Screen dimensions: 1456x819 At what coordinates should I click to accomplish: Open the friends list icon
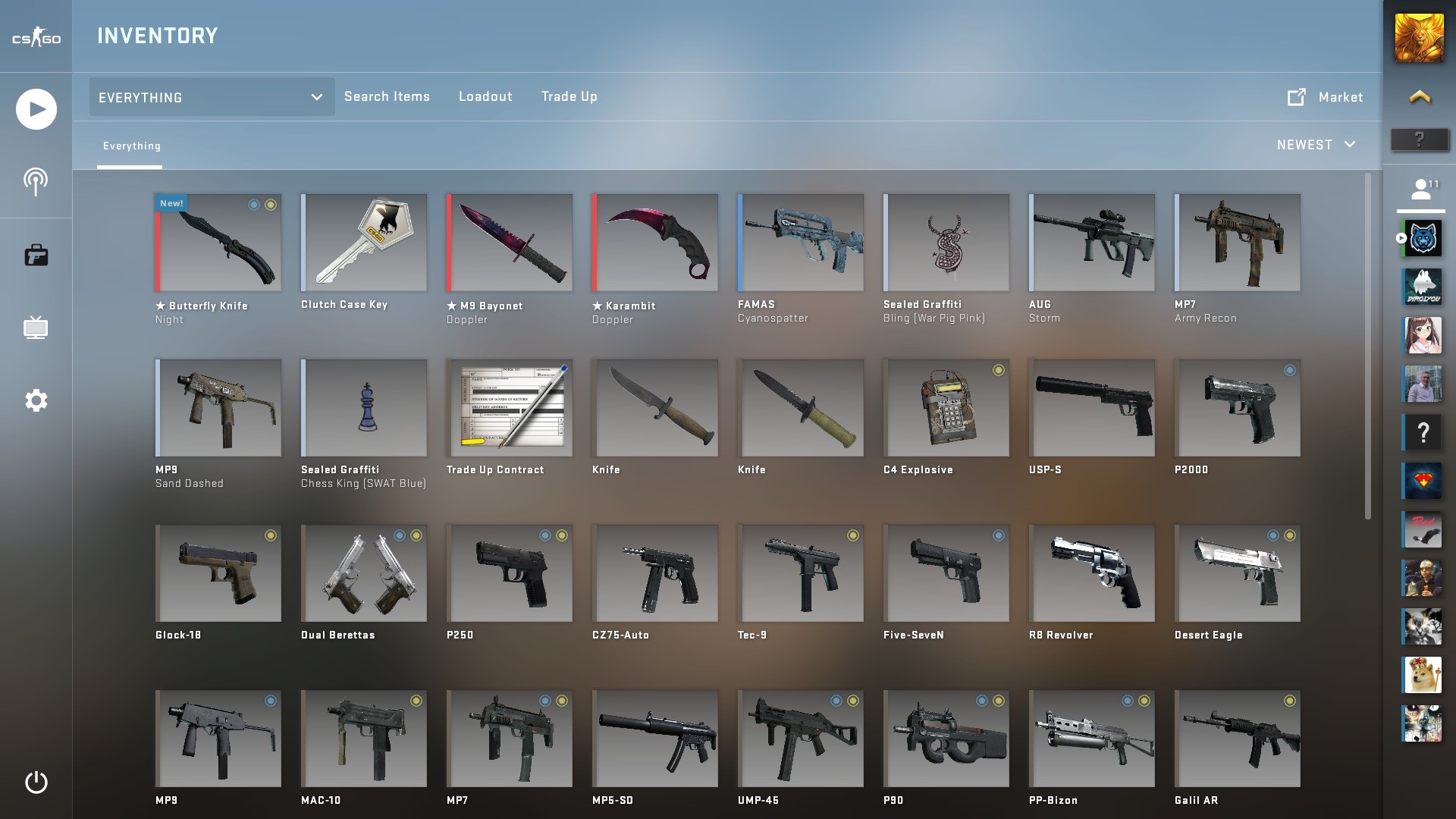[x=1420, y=189]
